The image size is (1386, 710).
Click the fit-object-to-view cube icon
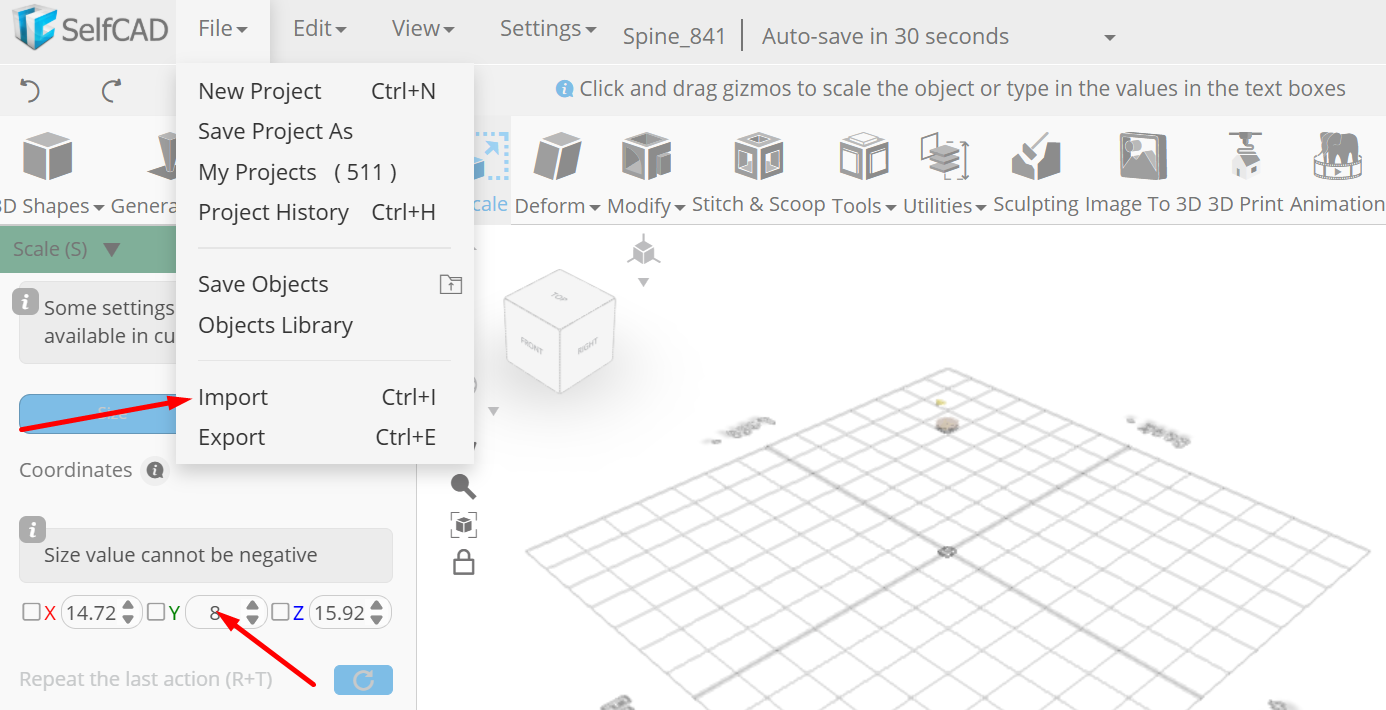coord(463,525)
